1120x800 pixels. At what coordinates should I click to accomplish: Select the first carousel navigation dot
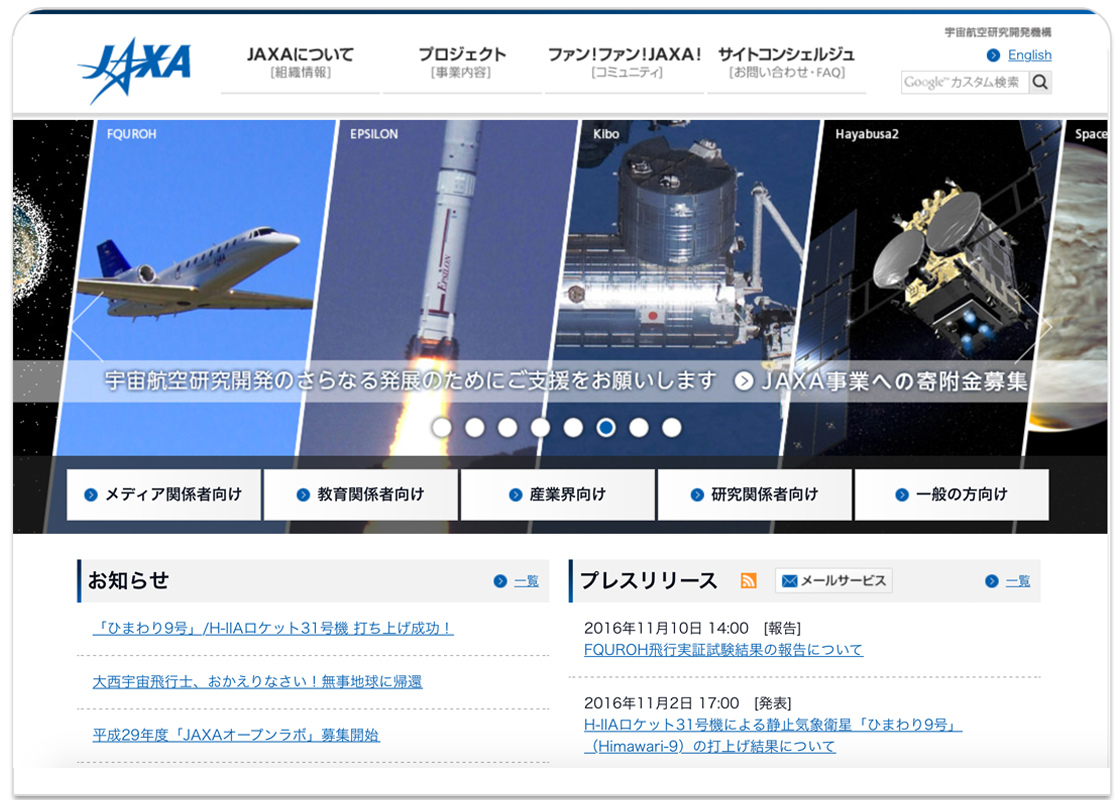point(443,428)
